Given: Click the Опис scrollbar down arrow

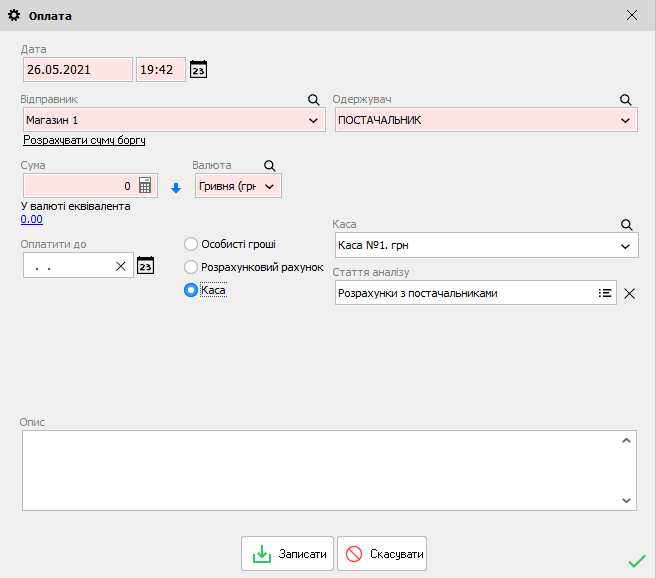Looking at the screenshot, I should click(626, 500).
